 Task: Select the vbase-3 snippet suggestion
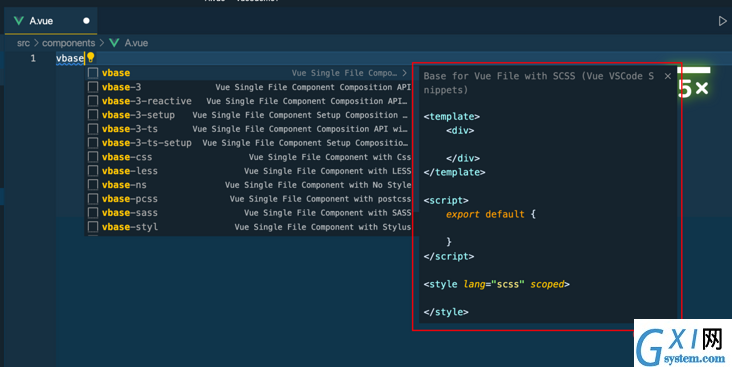pyautogui.click(x=249, y=87)
